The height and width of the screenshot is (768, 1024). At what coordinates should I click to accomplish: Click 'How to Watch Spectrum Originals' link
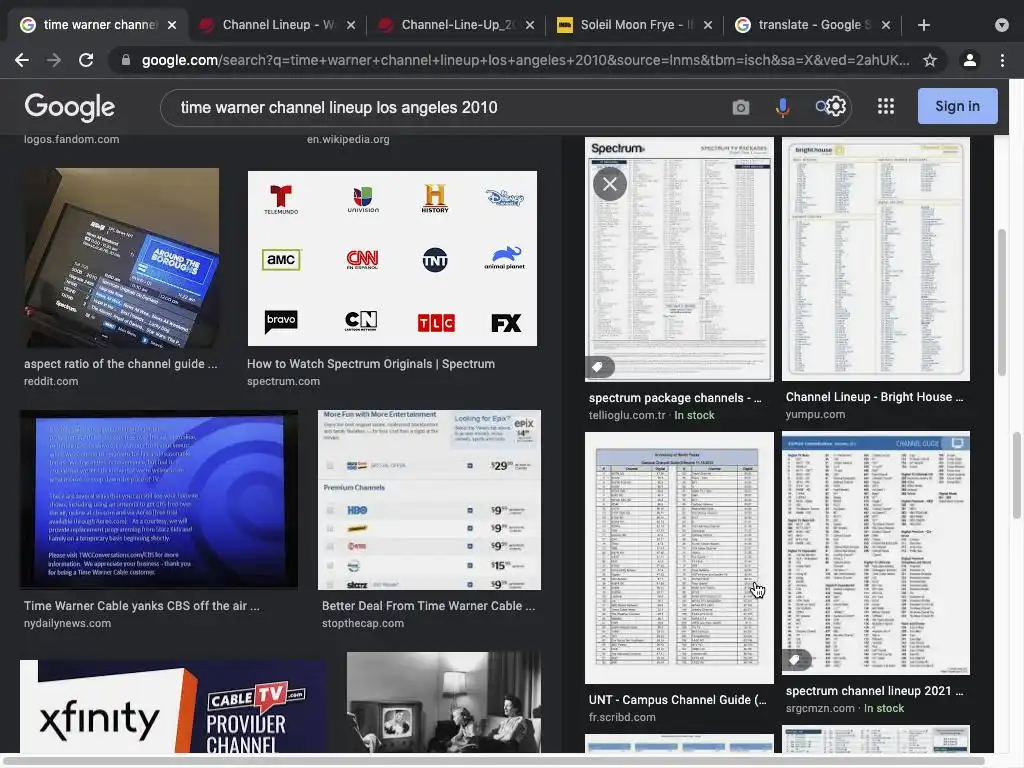click(x=371, y=364)
